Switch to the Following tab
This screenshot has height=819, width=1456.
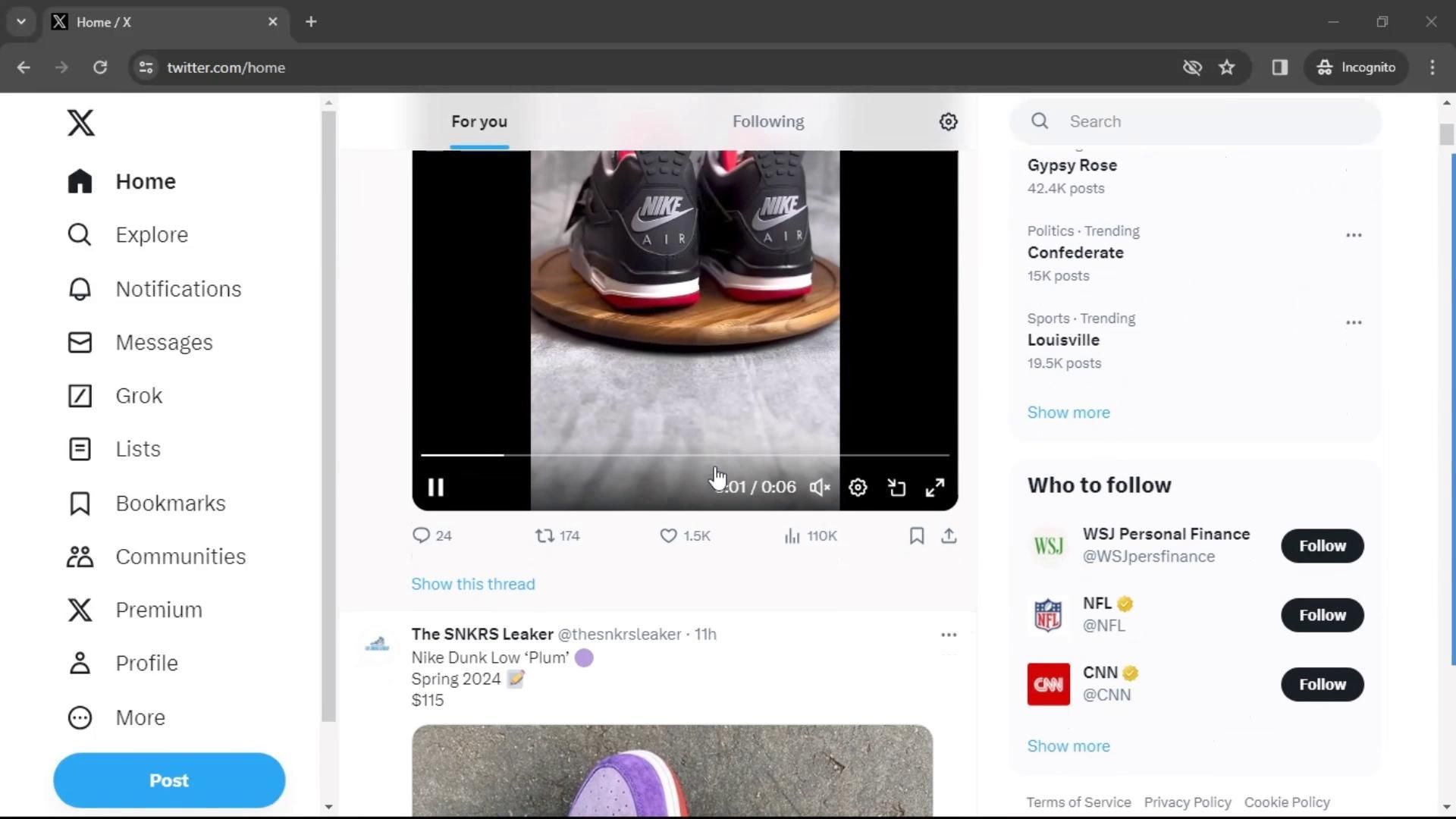(x=767, y=121)
